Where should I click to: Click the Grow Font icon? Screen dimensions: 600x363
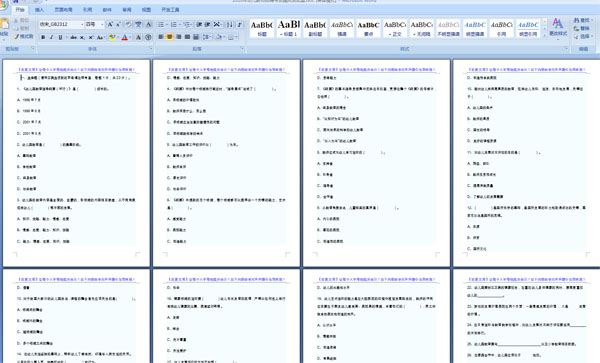point(110,24)
